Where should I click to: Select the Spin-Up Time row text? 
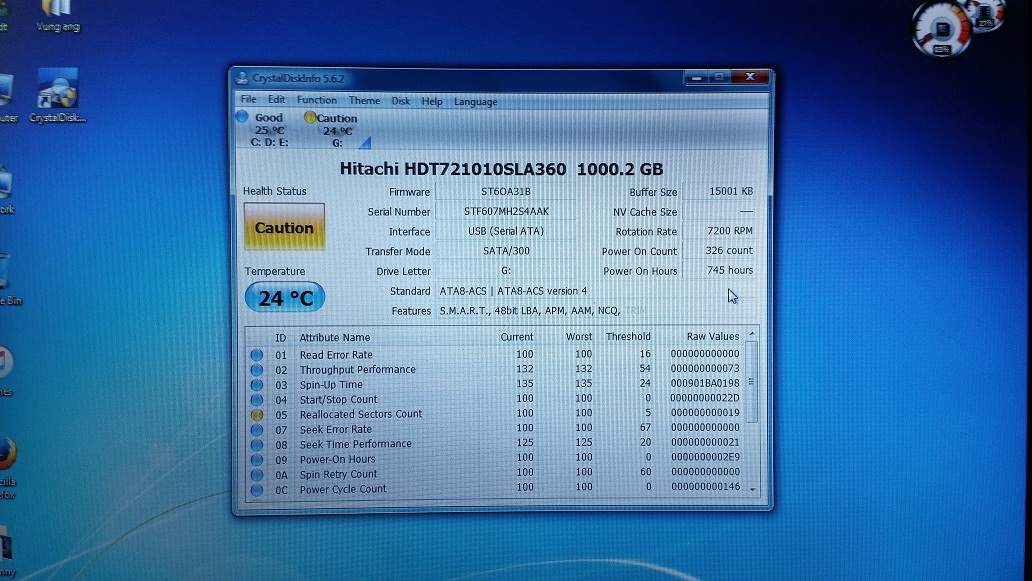click(331, 385)
